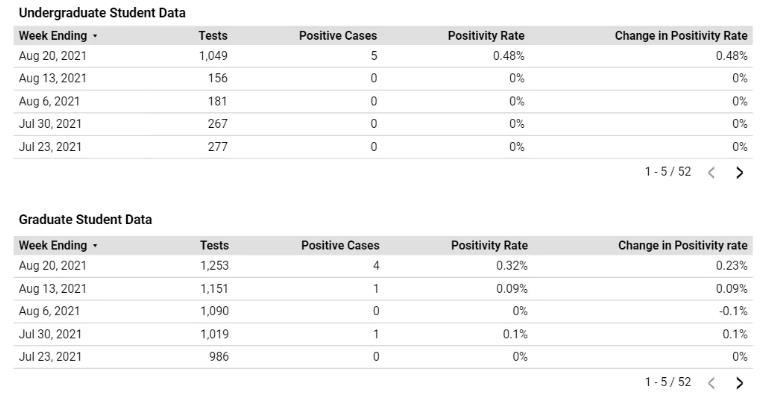Toggle sort arrow on Graduate Week Ending
Image resolution: width=762 pixels, height=396 pixels.
click(95, 246)
